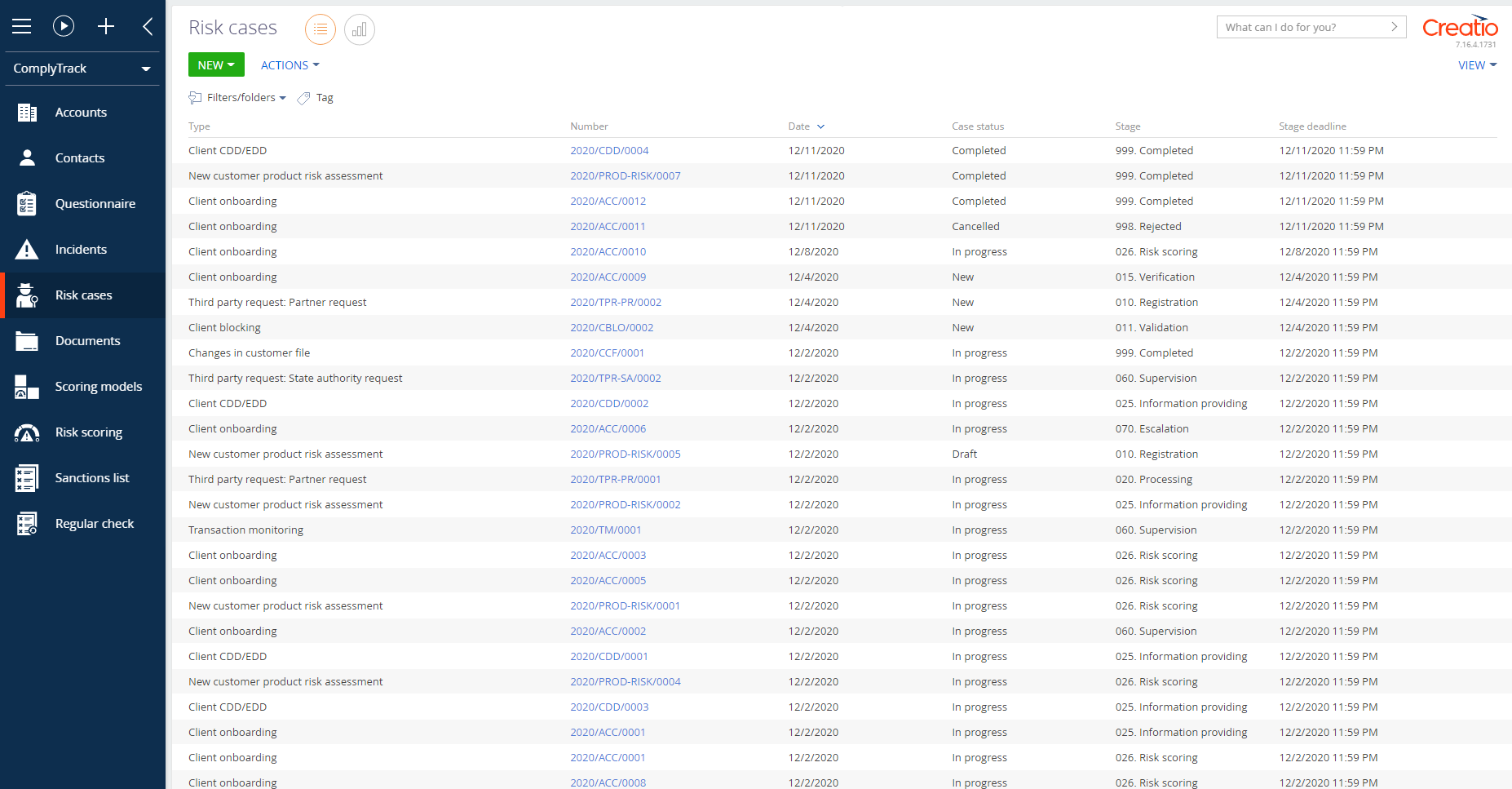Switch to list view icon
1512x789 pixels.
tap(321, 29)
